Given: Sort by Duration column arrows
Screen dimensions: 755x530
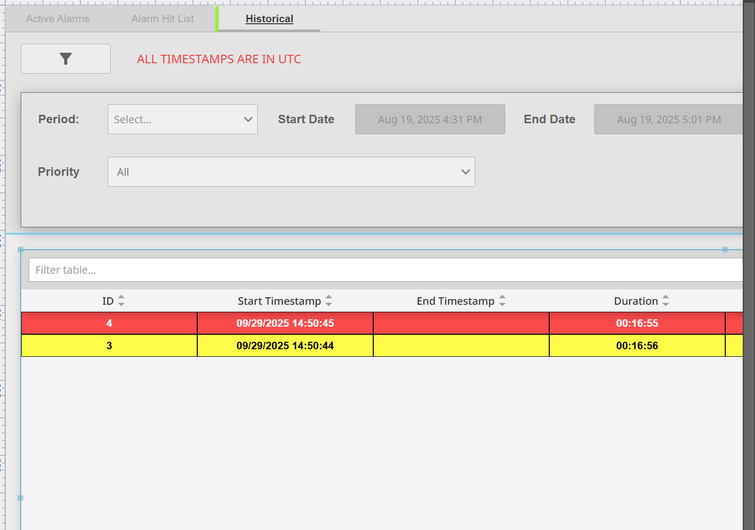Looking at the screenshot, I should pyautogui.click(x=666, y=301).
